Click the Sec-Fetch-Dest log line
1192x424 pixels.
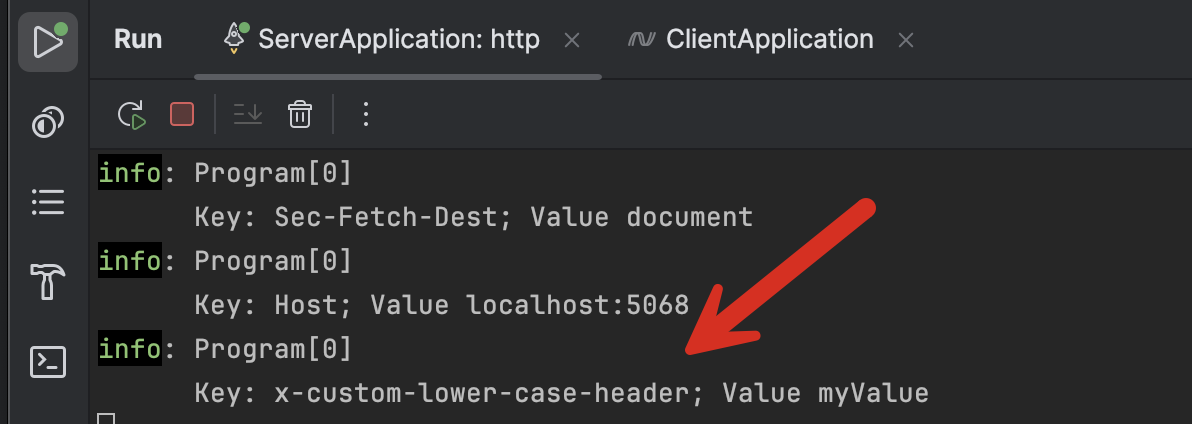pyautogui.click(x=472, y=217)
